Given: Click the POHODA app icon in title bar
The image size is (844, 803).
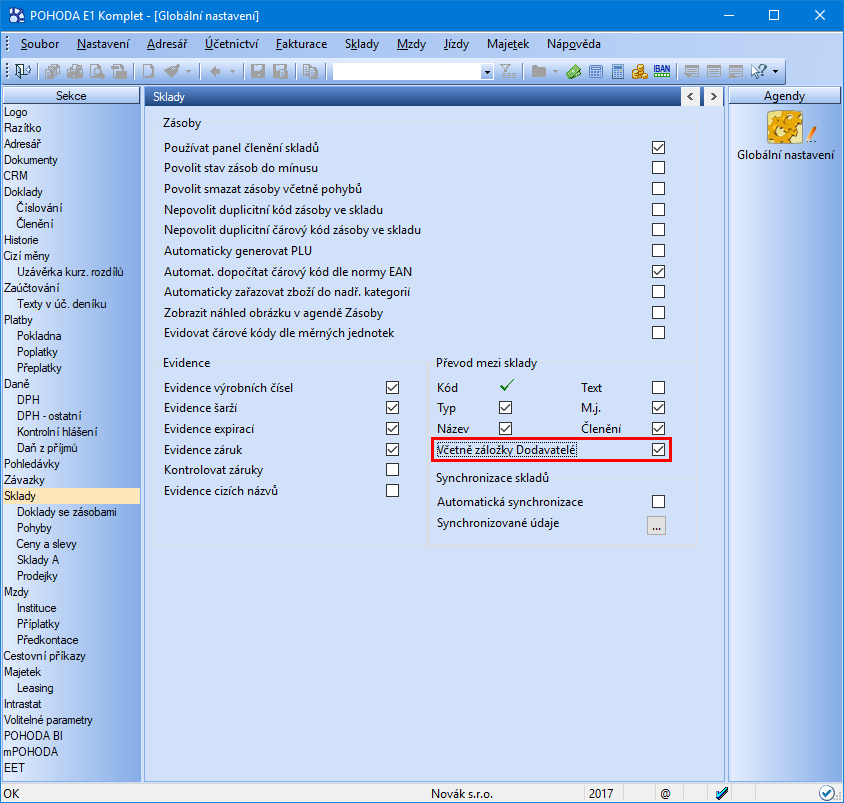Looking at the screenshot, I should point(17,16).
